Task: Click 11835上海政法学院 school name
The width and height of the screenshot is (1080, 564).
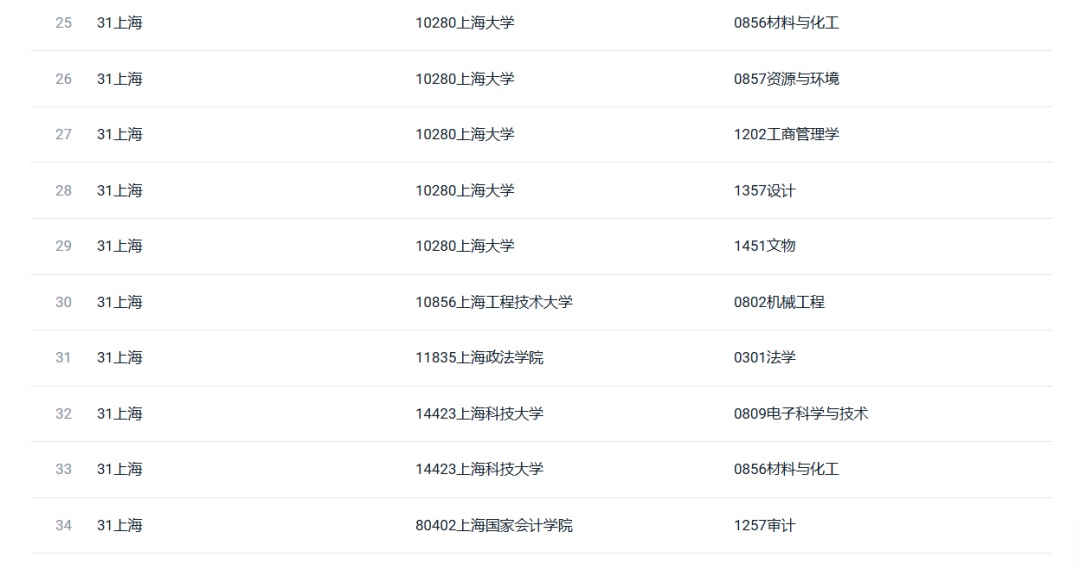Action: 479,357
